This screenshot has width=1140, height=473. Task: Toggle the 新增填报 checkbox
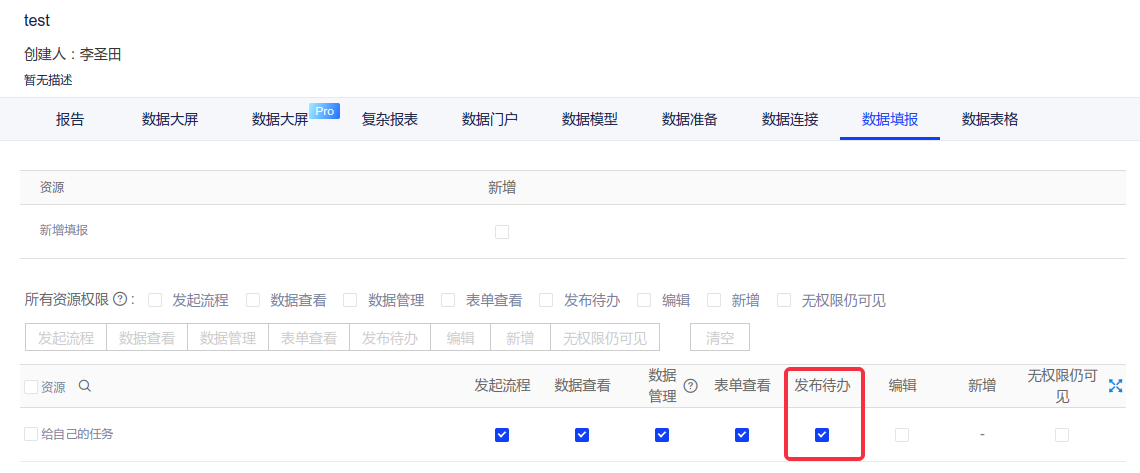[x=502, y=232]
